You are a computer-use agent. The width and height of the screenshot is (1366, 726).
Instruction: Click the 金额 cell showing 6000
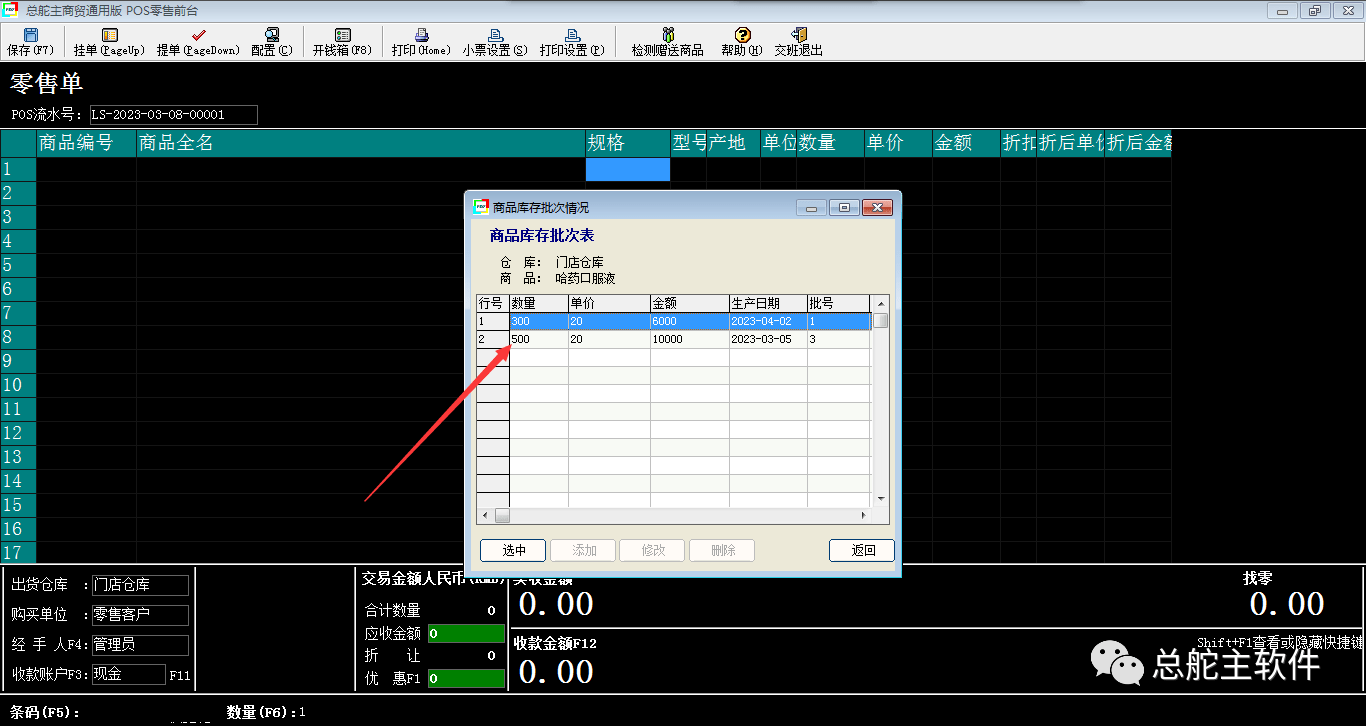(690, 322)
